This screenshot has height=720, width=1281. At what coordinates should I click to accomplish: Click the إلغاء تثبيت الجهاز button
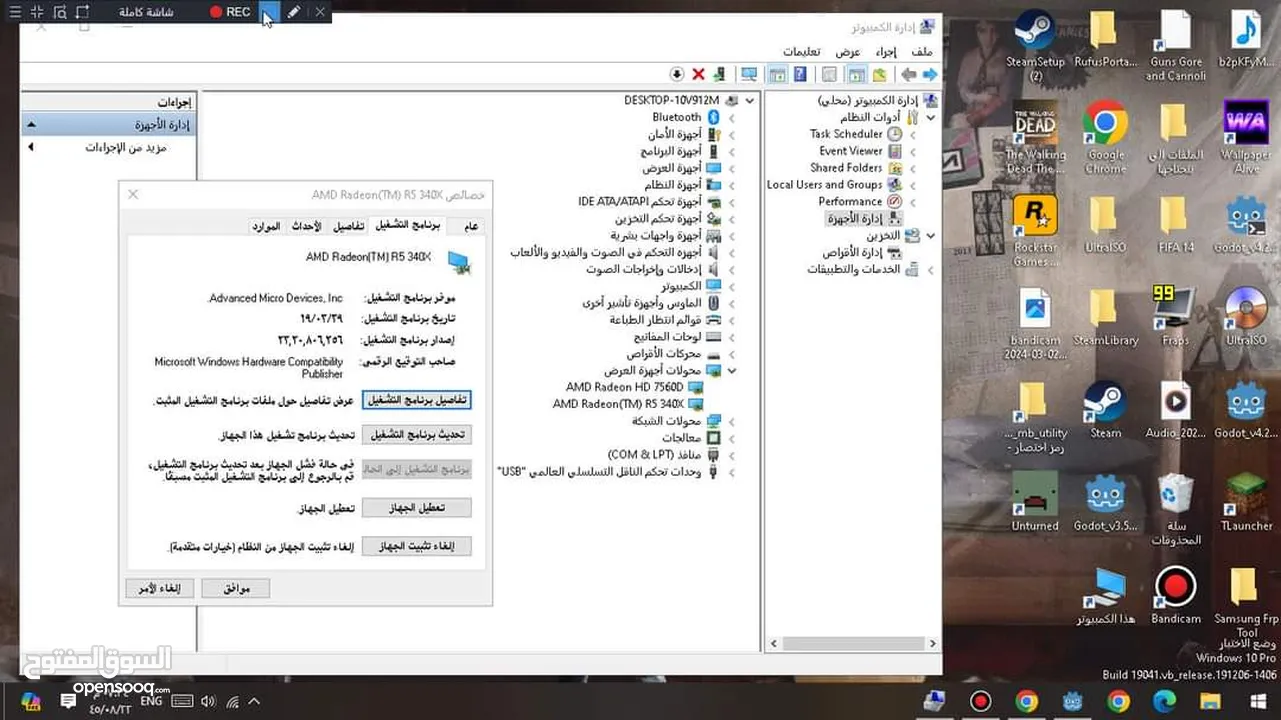(416, 546)
